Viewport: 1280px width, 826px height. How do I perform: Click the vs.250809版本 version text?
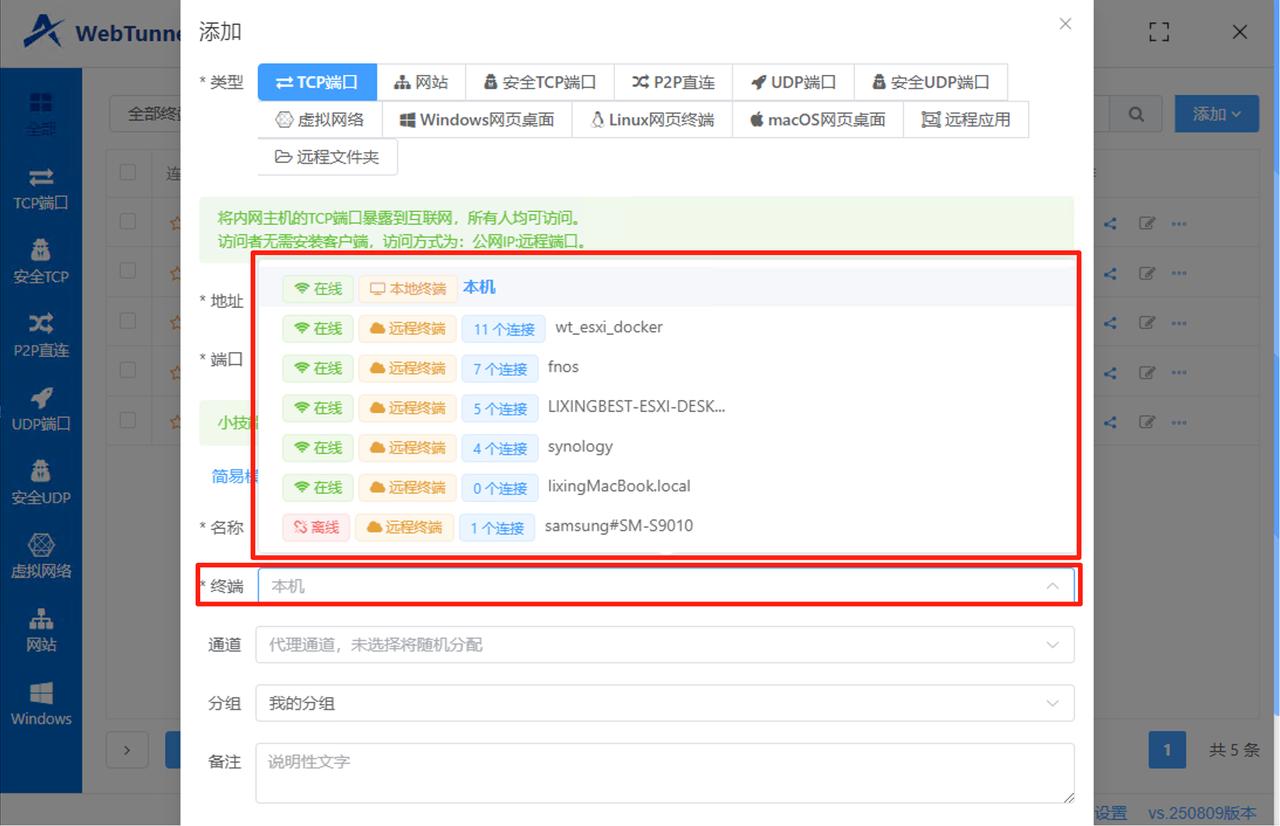[1202, 814]
